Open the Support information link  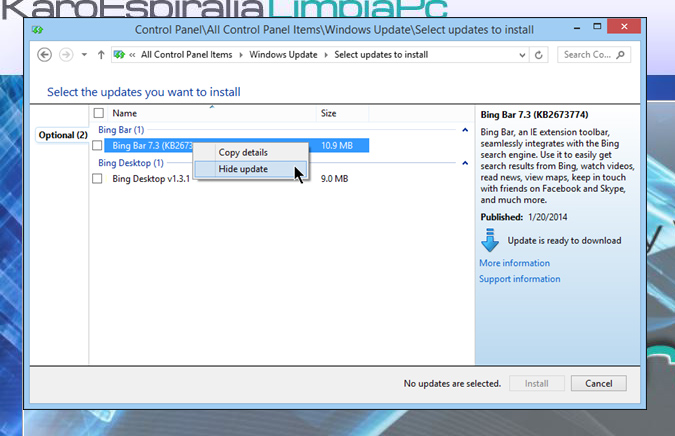point(520,279)
